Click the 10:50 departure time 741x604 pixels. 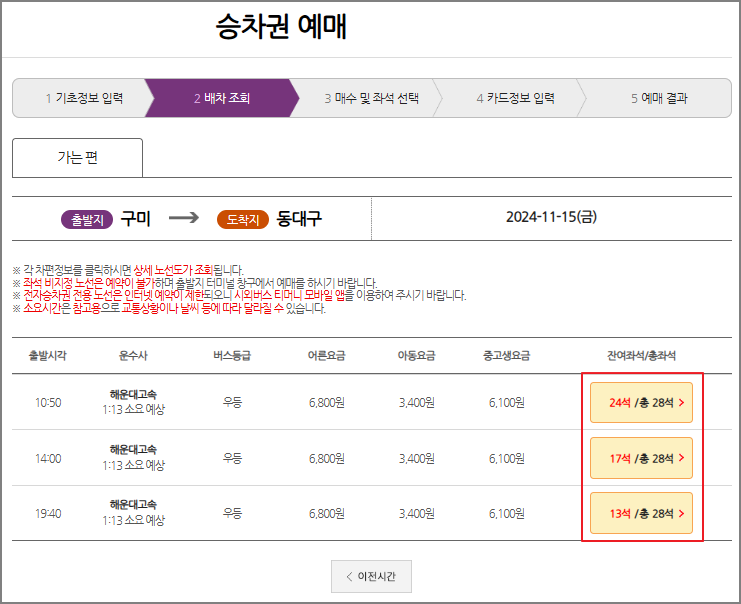click(x=48, y=403)
